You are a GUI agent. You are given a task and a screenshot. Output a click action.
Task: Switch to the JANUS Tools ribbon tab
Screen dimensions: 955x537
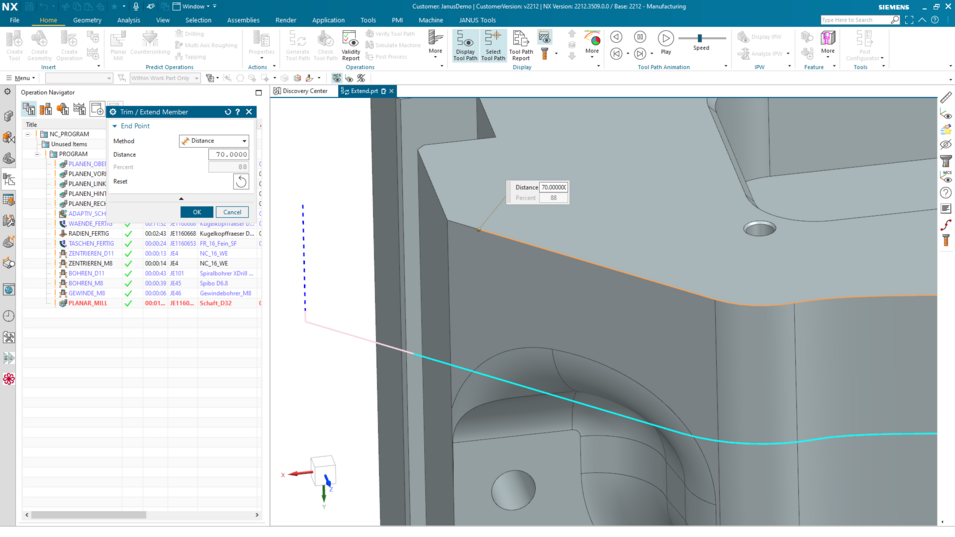pyautogui.click(x=478, y=20)
